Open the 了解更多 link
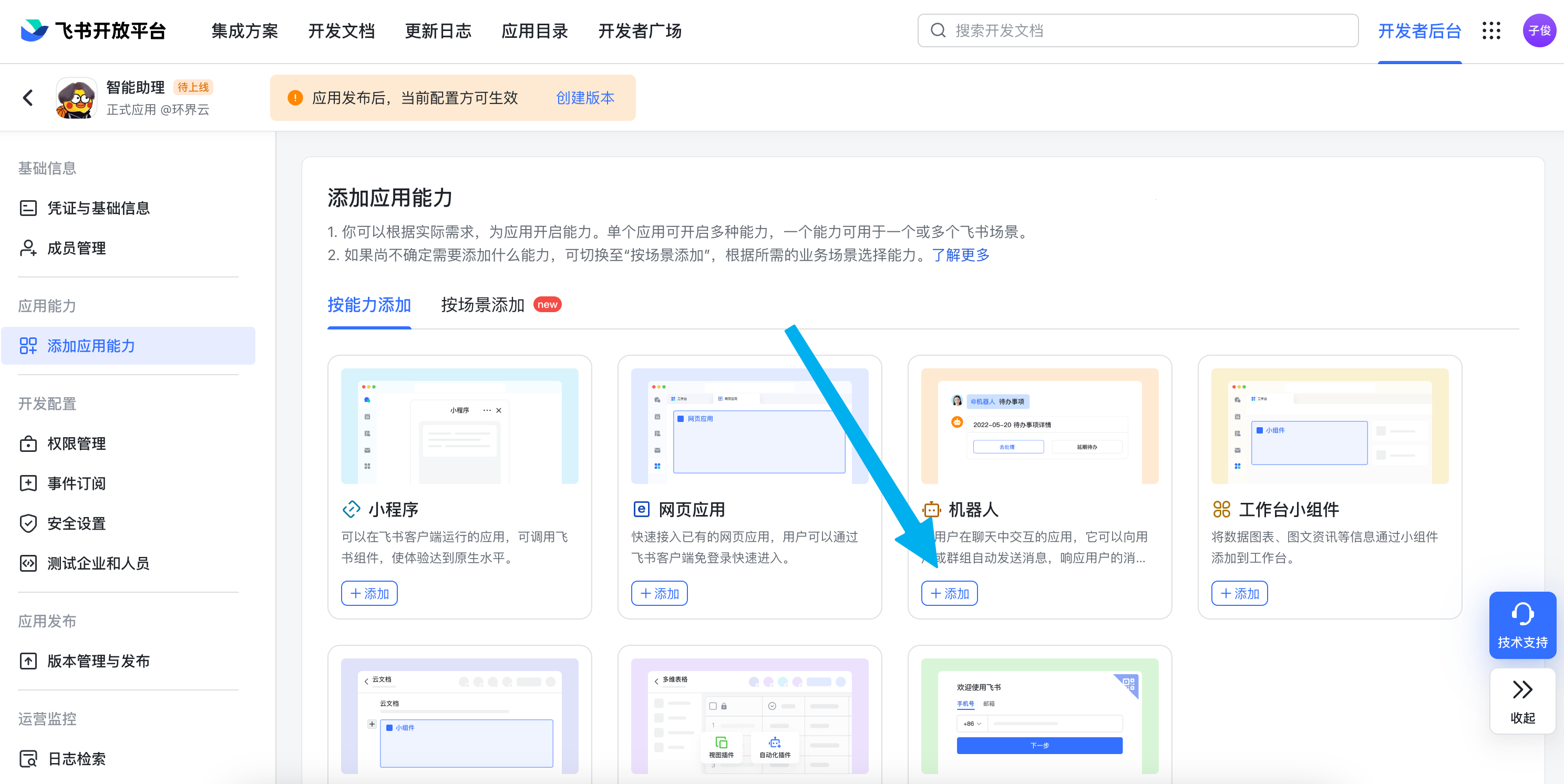This screenshot has width=1564, height=784. click(x=961, y=255)
